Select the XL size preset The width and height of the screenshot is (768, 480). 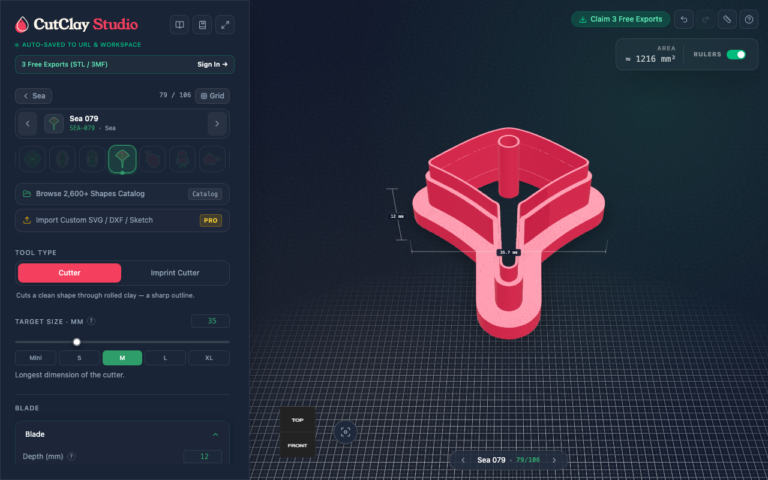[x=209, y=358]
